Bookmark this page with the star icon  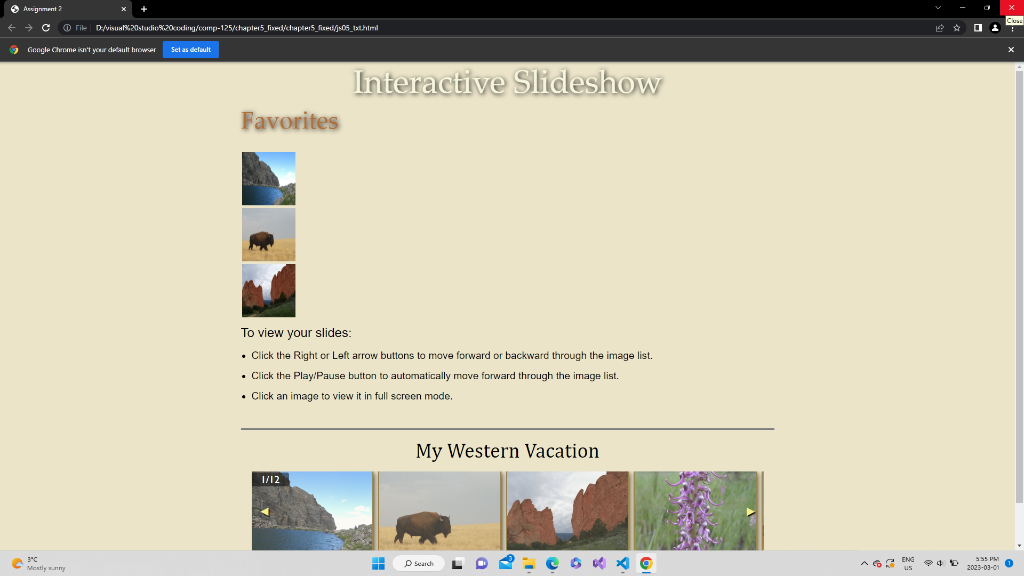point(957,27)
